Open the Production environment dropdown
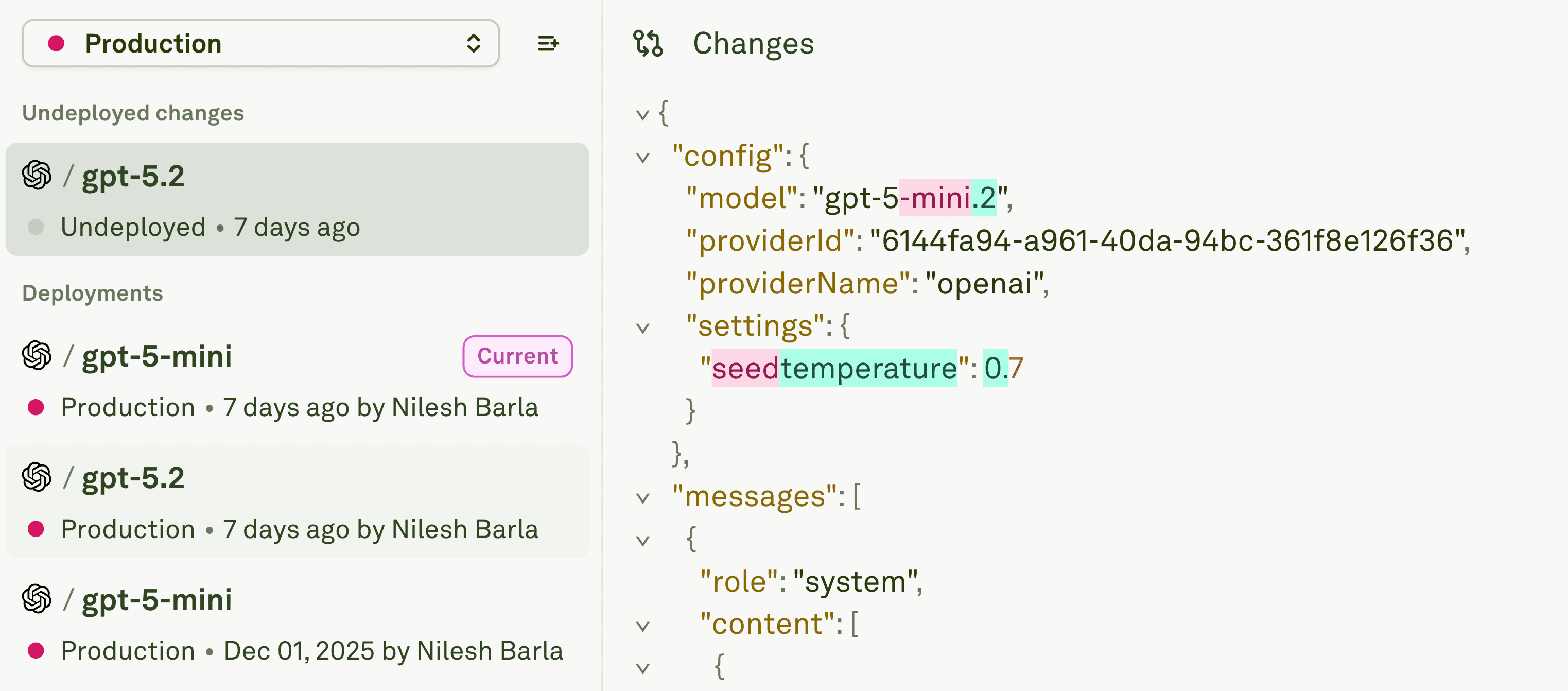1568x691 pixels. click(x=260, y=43)
